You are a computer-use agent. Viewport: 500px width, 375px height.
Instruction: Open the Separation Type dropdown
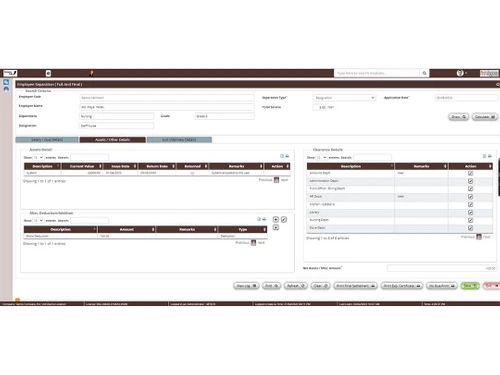click(x=344, y=98)
